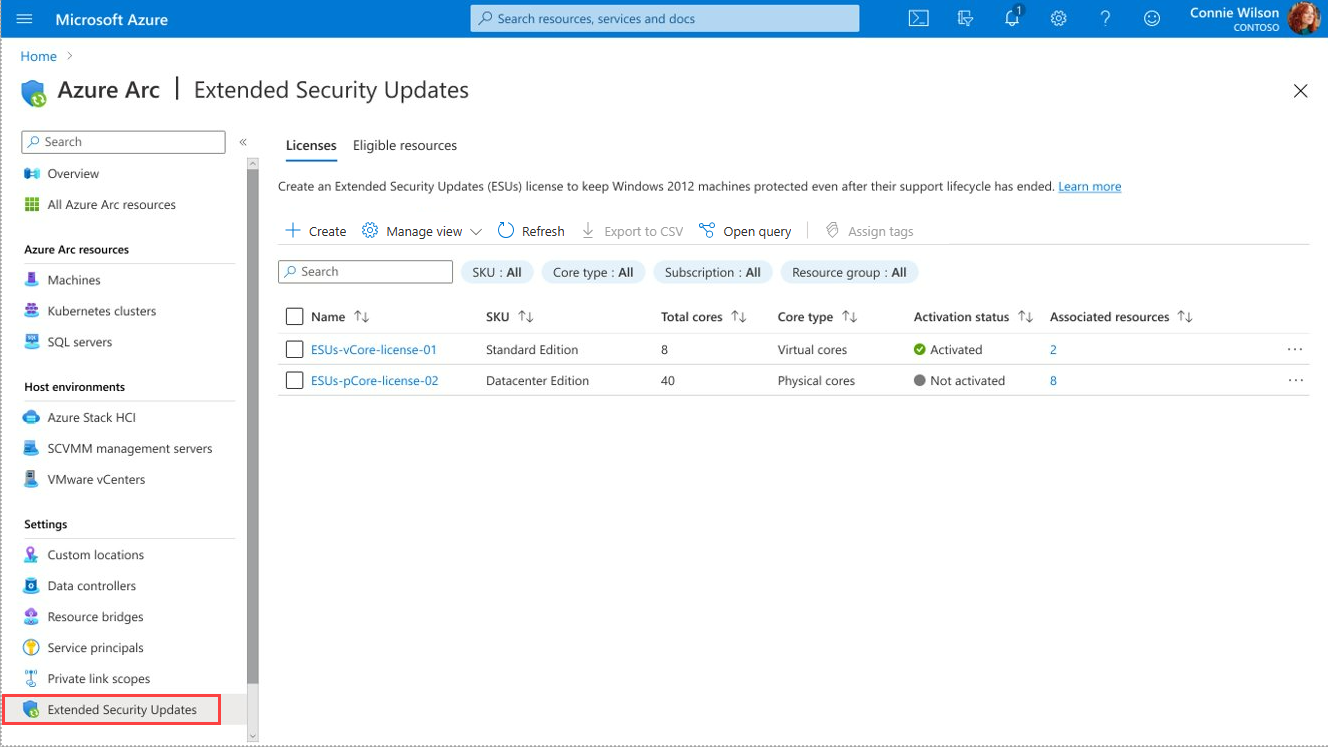
Task: Switch to the Eligible resources tab
Action: tap(405, 145)
